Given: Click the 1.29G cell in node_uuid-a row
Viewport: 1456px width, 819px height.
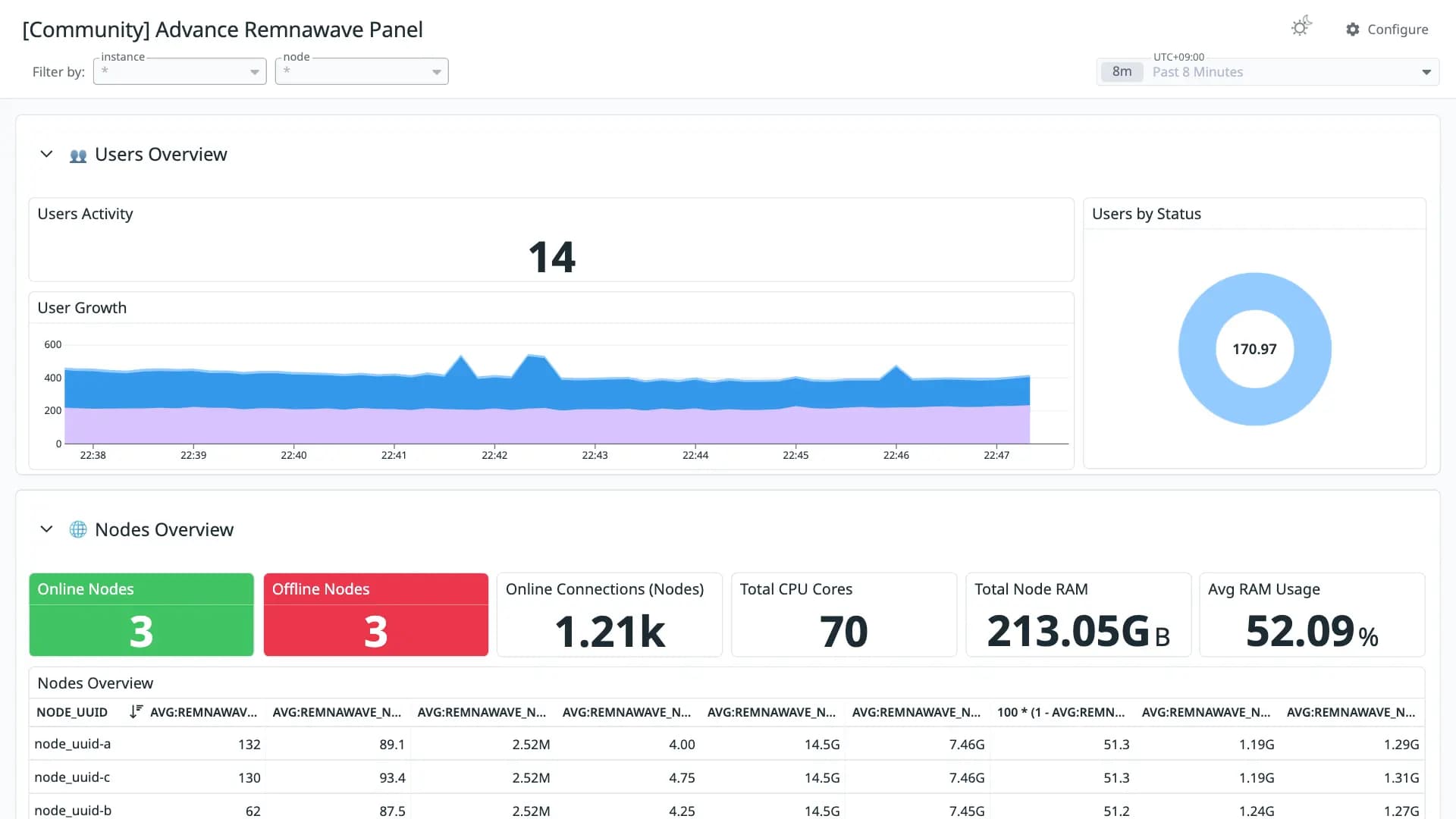Looking at the screenshot, I should point(1401,745).
